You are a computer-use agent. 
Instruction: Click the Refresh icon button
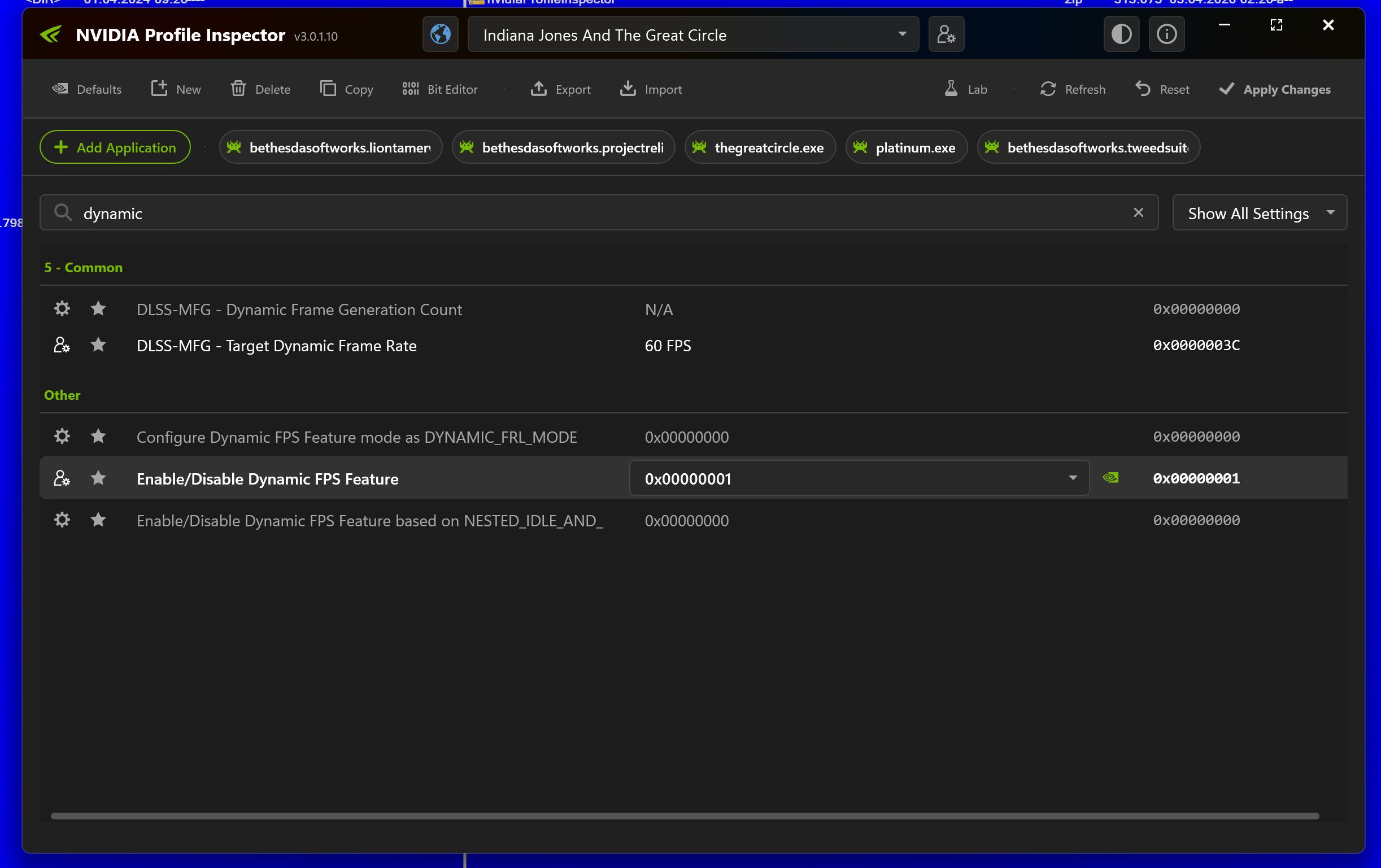tap(1048, 89)
